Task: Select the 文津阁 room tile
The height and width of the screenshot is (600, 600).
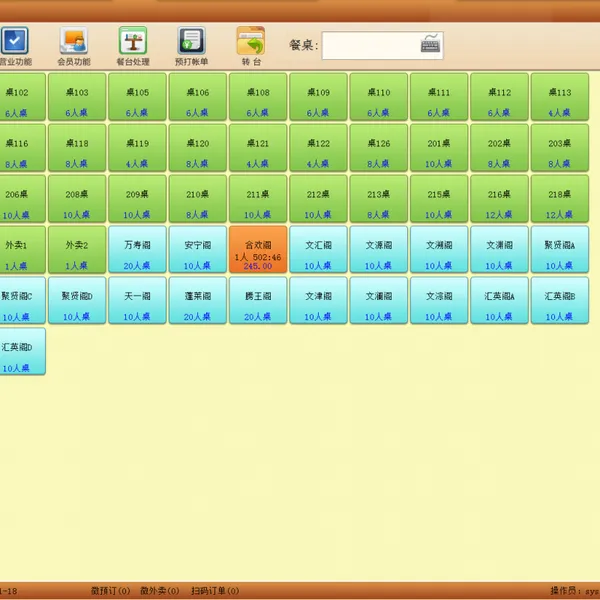Action: point(318,300)
